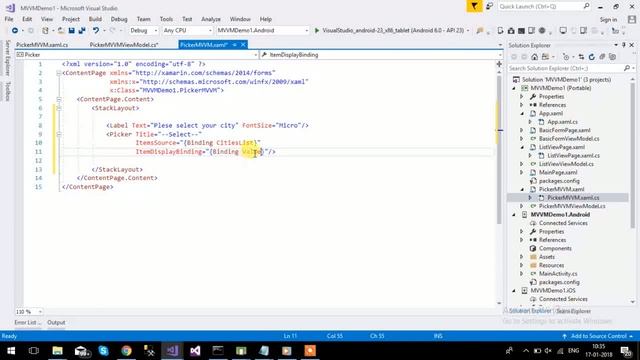Open the feedback icon beside Quick Launch
The width and height of the screenshot is (640, 360).
pos(489,7)
